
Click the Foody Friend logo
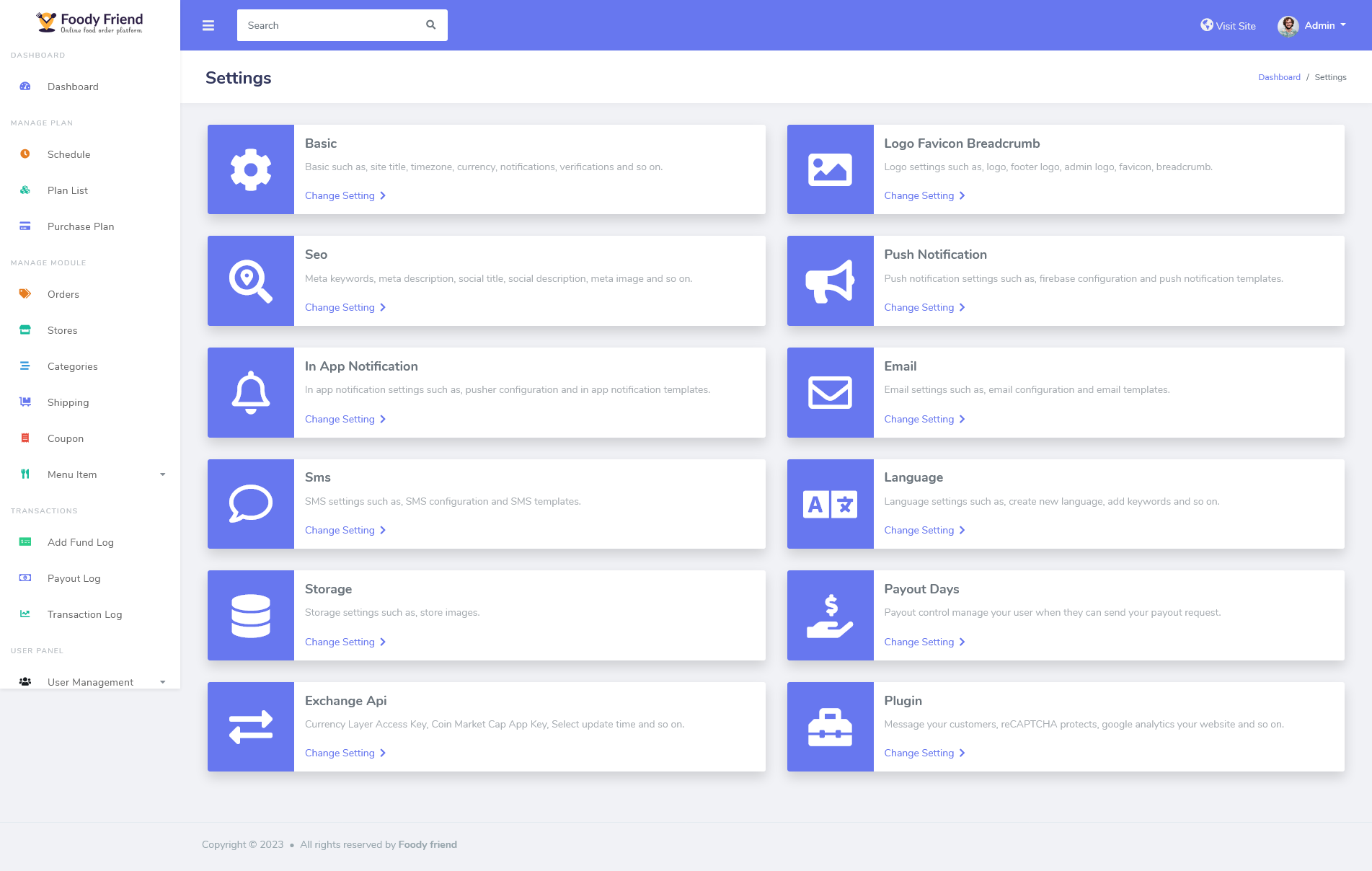tap(89, 23)
